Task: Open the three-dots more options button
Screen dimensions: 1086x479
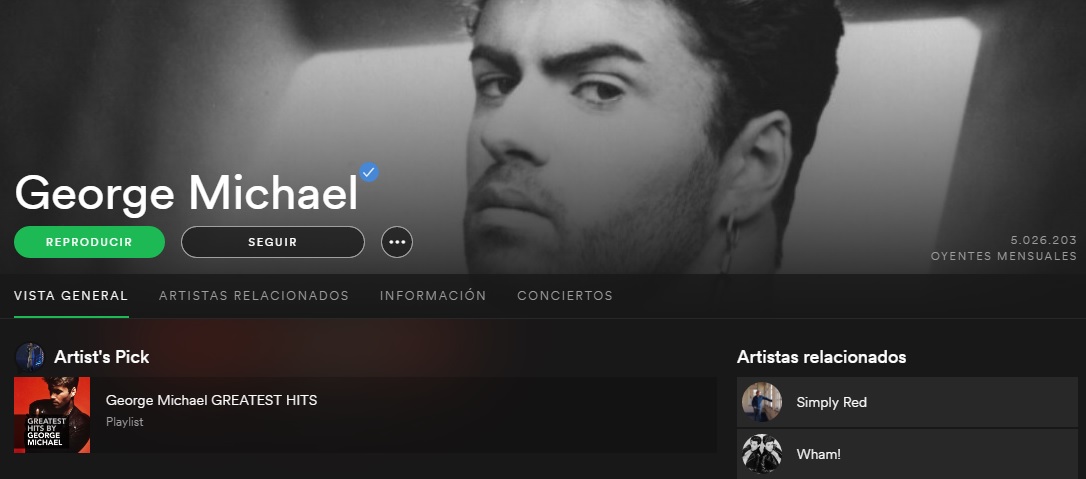Action: 397,242
